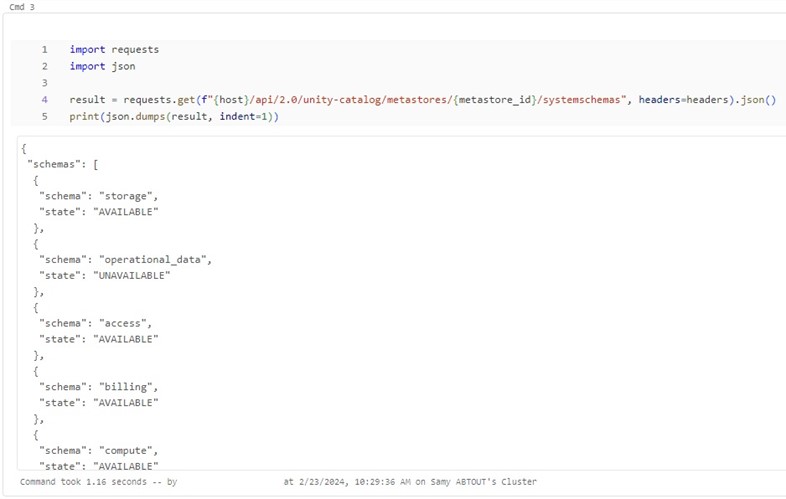Select line number 1 in code gutter
Viewport: 786px width, 499px height.
45,50
